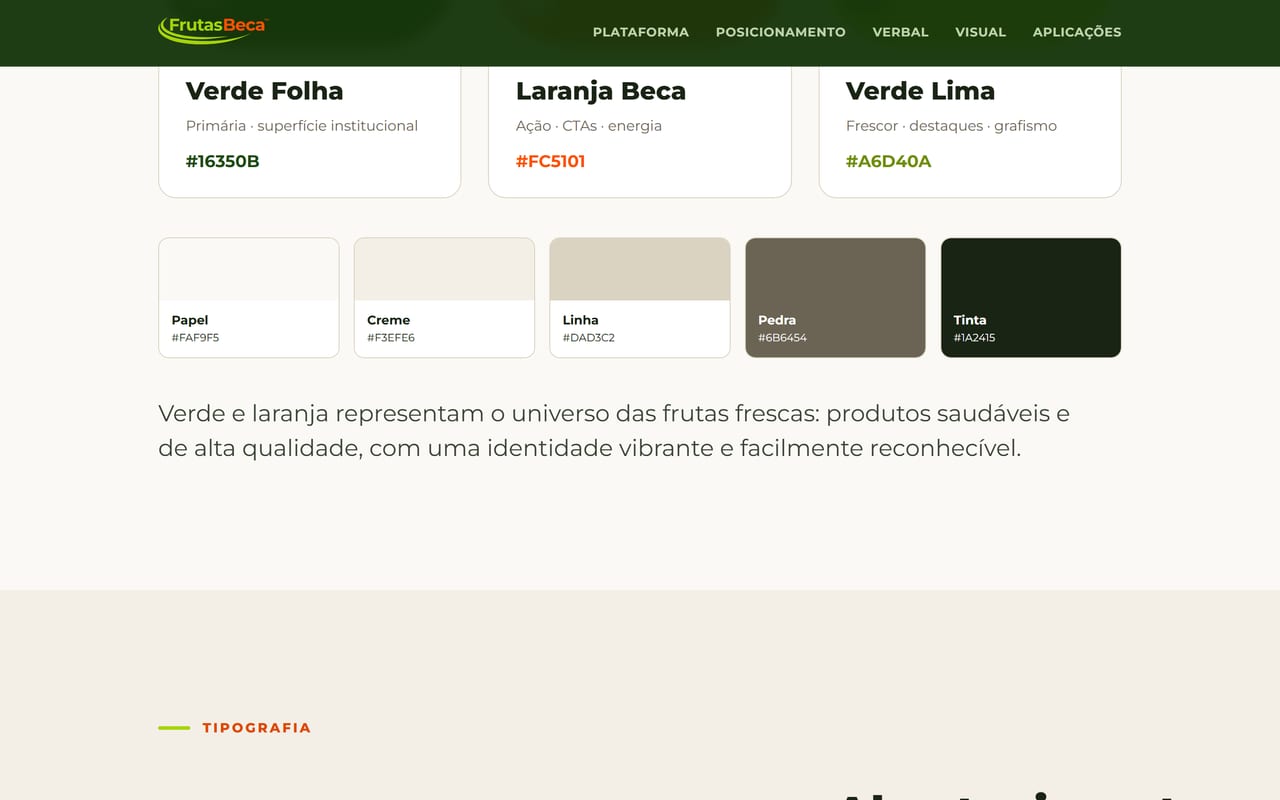Select the Creme color swatch

pyautogui.click(x=444, y=298)
